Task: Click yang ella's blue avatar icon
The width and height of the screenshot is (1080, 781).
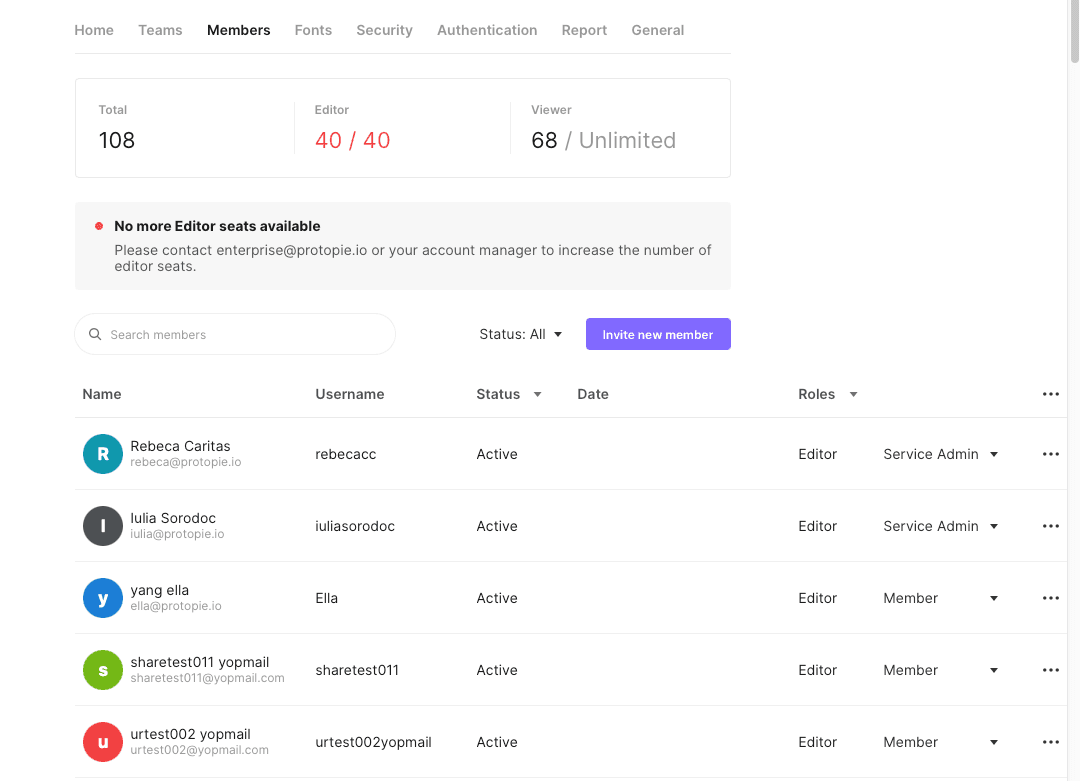Action: 102,598
